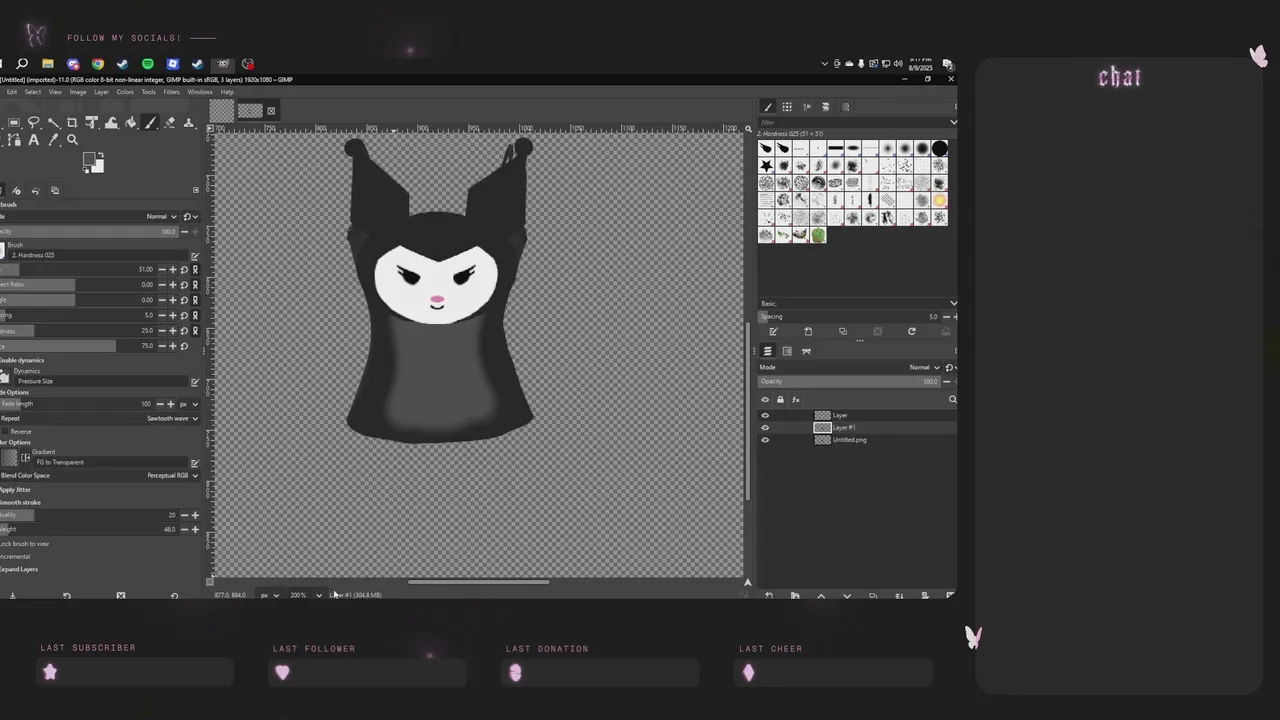This screenshot has height=720, width=1280.
Task: Select the Zoom magnifier tool
Action: (x=72, y=140)
